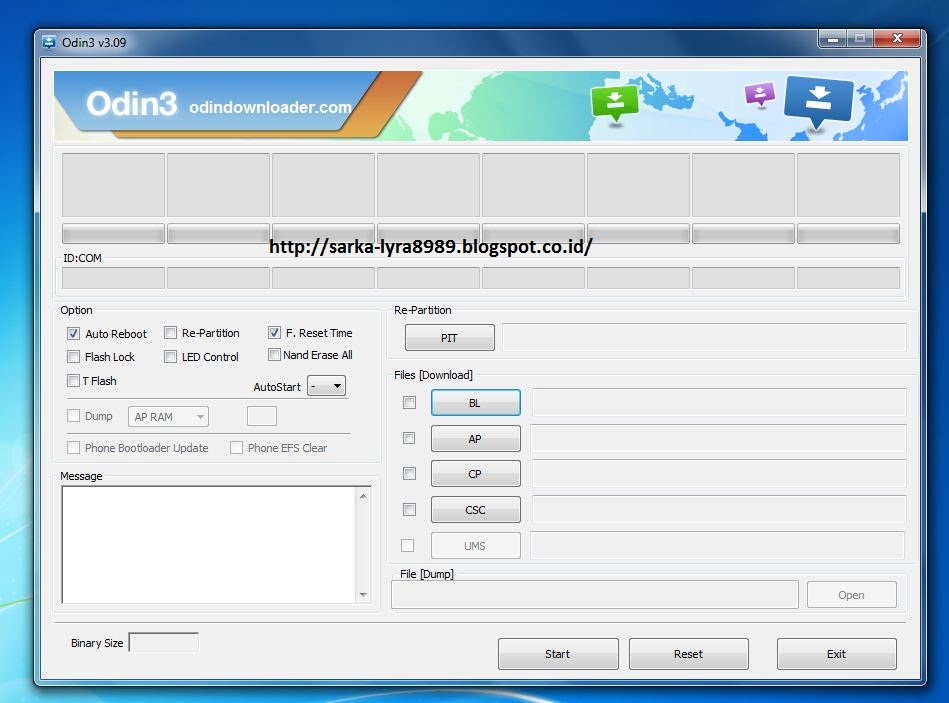The image size is (949, 703).
Task: Tick the checkbox beside the CSC button
Action: (410, 509)
